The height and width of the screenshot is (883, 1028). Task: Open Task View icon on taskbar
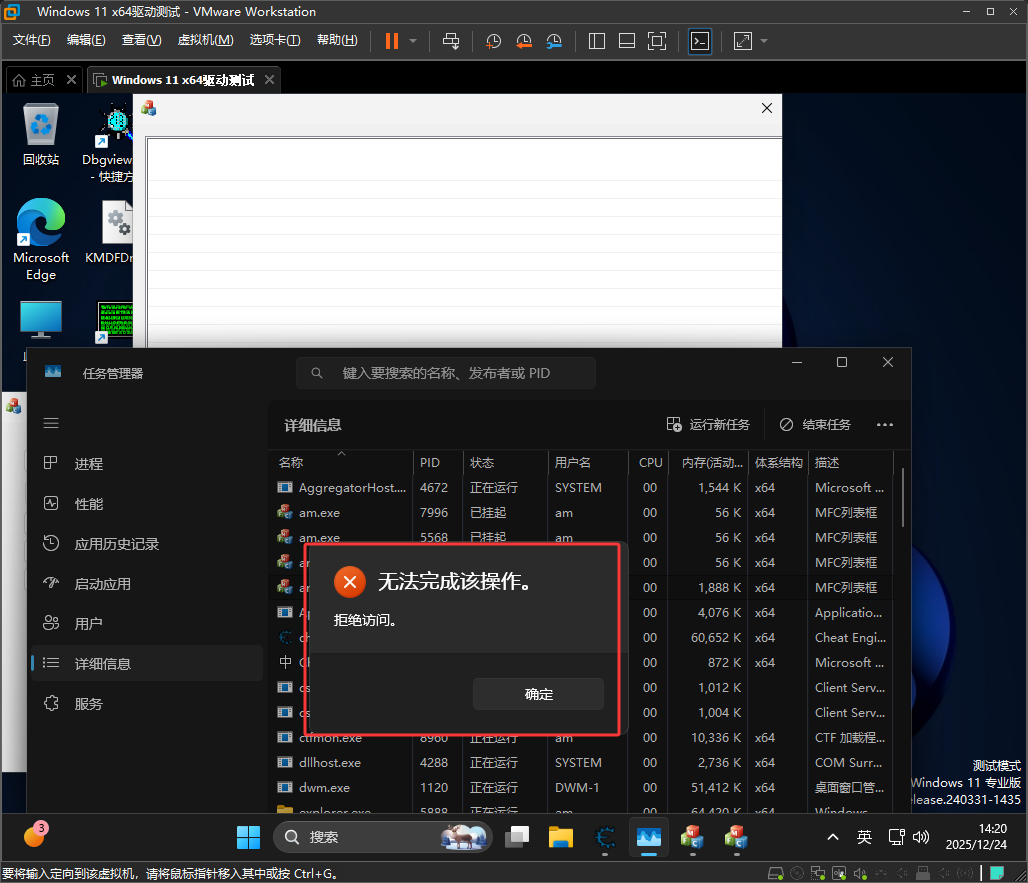(517, 837)
